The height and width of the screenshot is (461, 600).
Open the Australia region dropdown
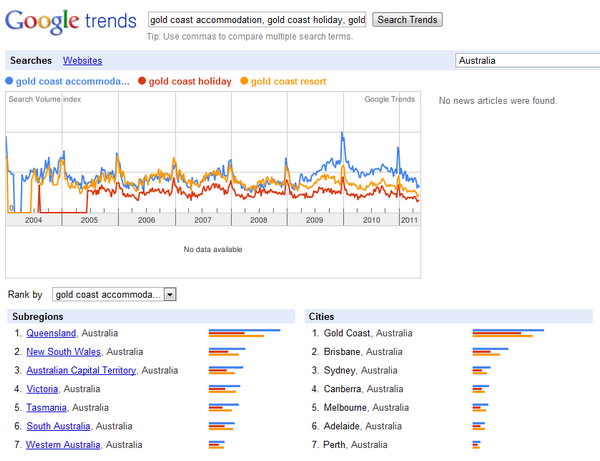pyautogui.click(x=528, y=60)
